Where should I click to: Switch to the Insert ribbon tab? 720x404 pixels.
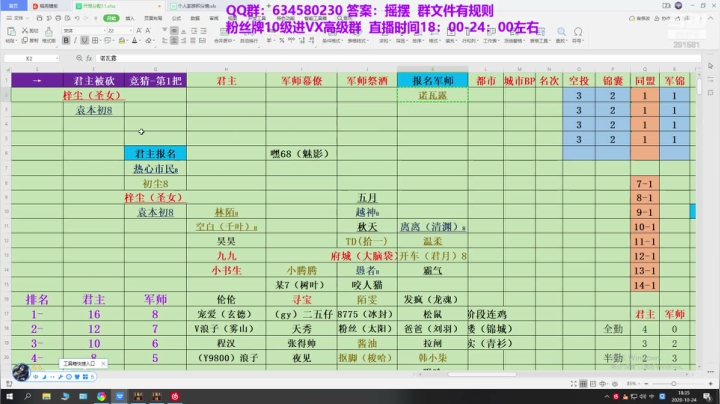pyautogui.click(x=130, y=18)
